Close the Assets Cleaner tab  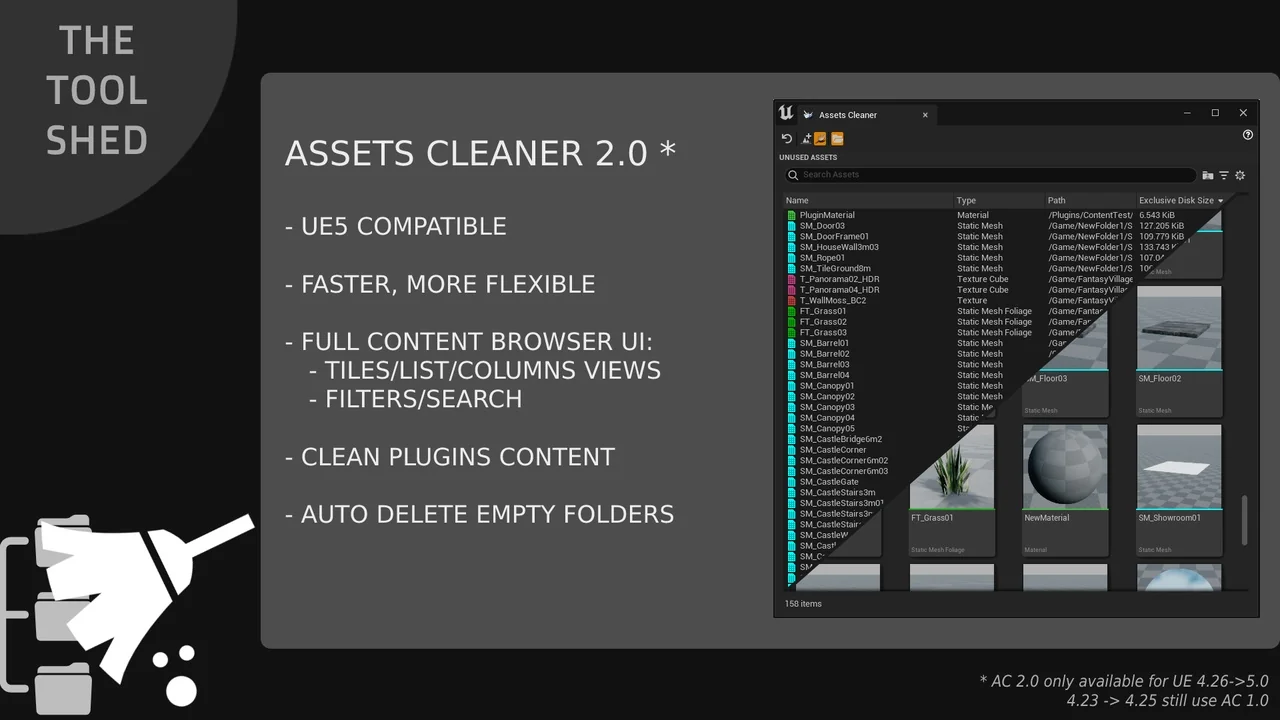pyautogui.click(x=925, y=115)
